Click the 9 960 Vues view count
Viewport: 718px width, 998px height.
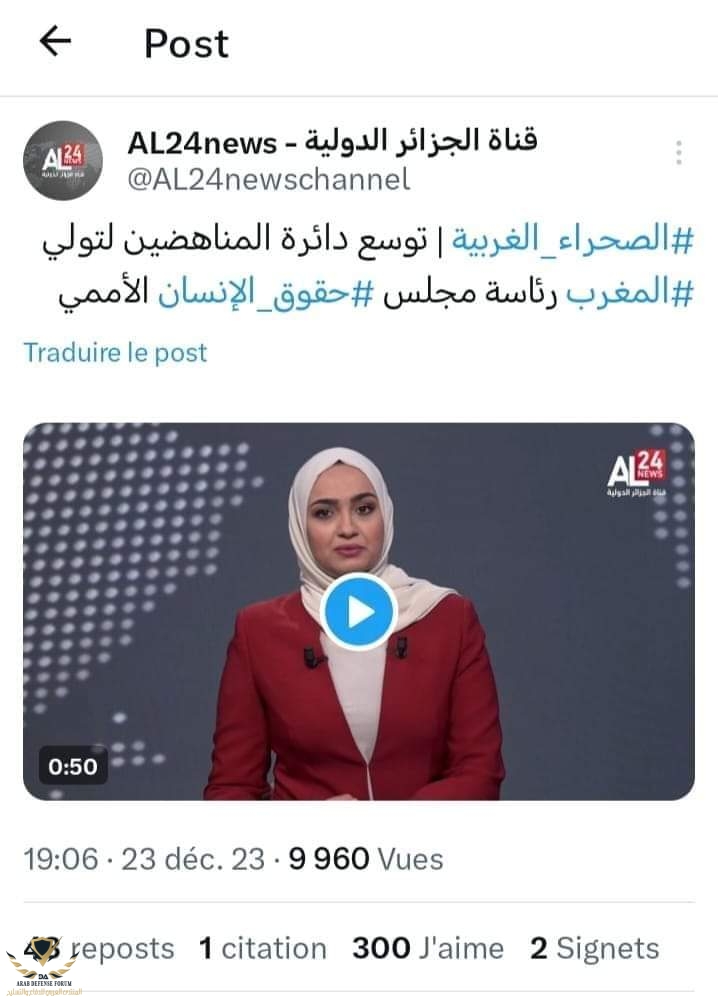(x=366, y=859)
